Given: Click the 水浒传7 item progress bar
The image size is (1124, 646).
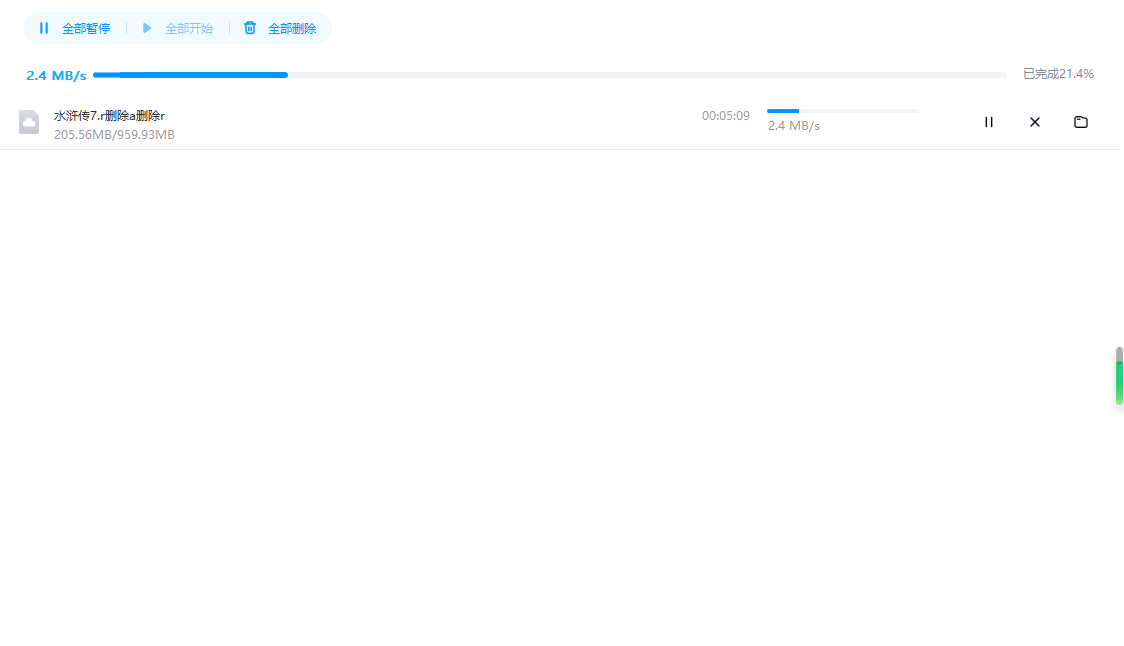Looking at the screenshot, I should coord(842,111).
